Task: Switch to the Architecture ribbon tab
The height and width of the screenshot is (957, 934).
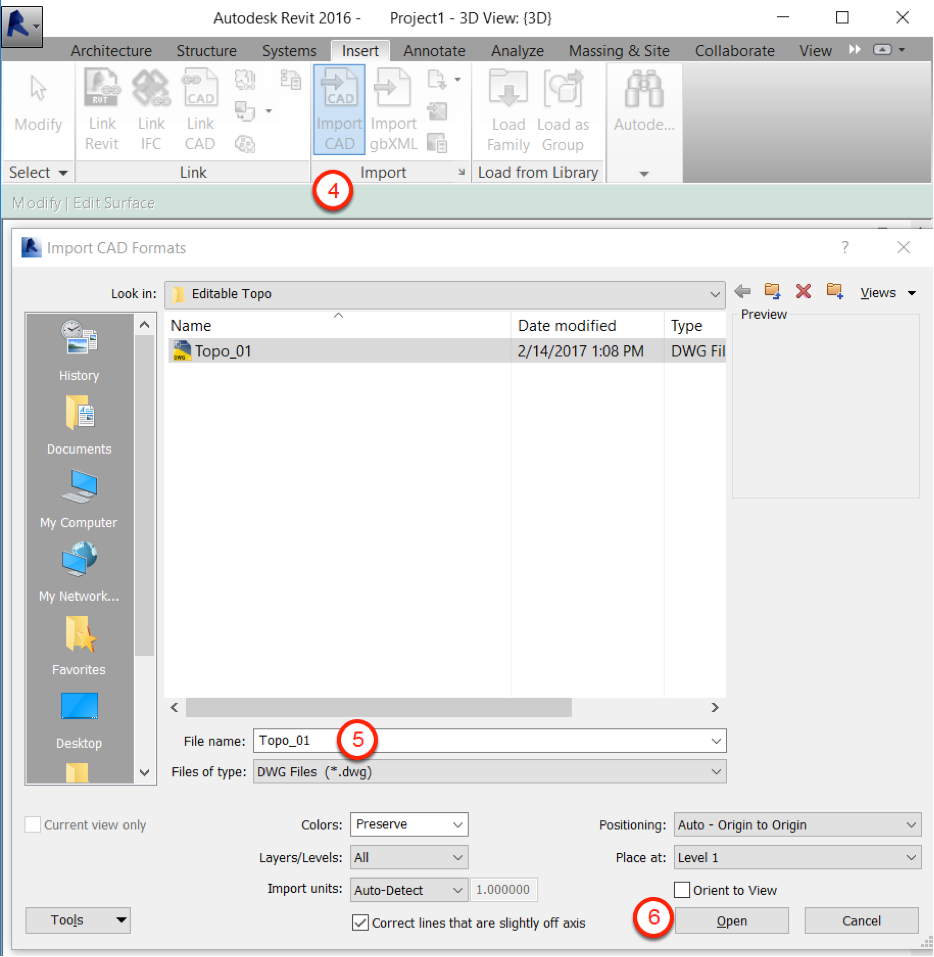Action: 111,51
